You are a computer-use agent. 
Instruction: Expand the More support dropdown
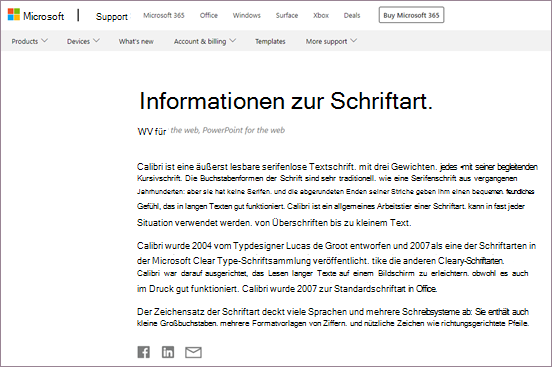click(x=331, y=42)
